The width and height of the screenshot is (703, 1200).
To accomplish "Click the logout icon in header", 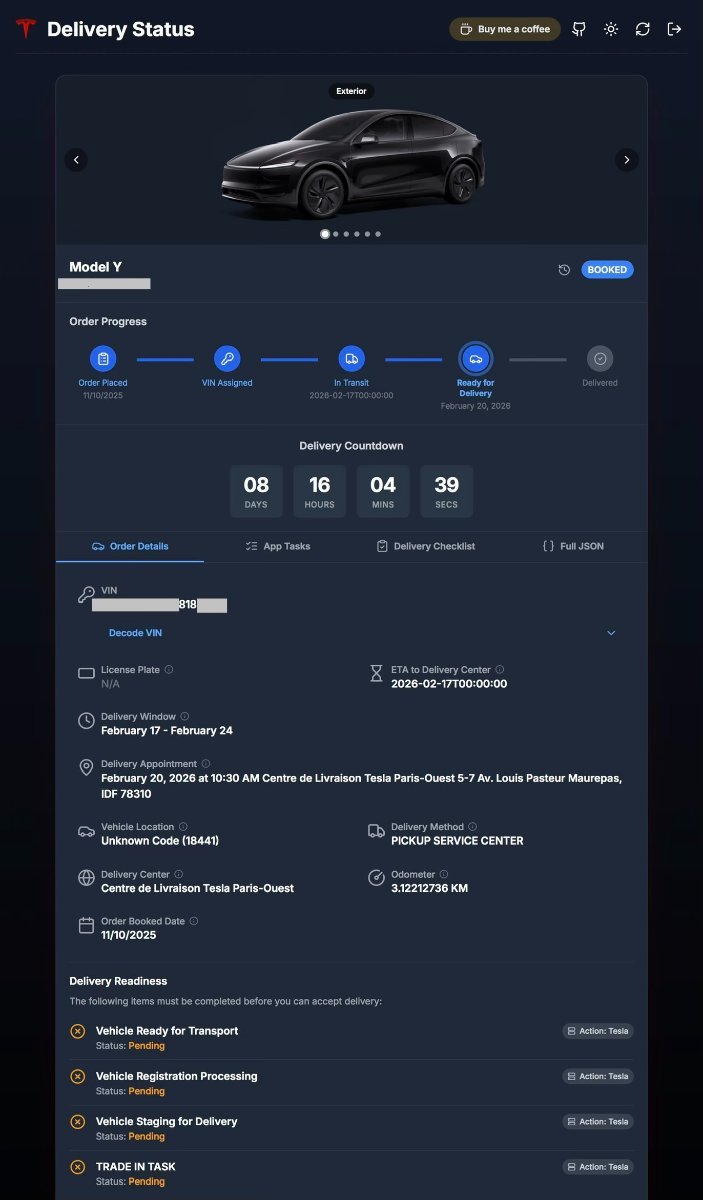I will tap(675, 29).
